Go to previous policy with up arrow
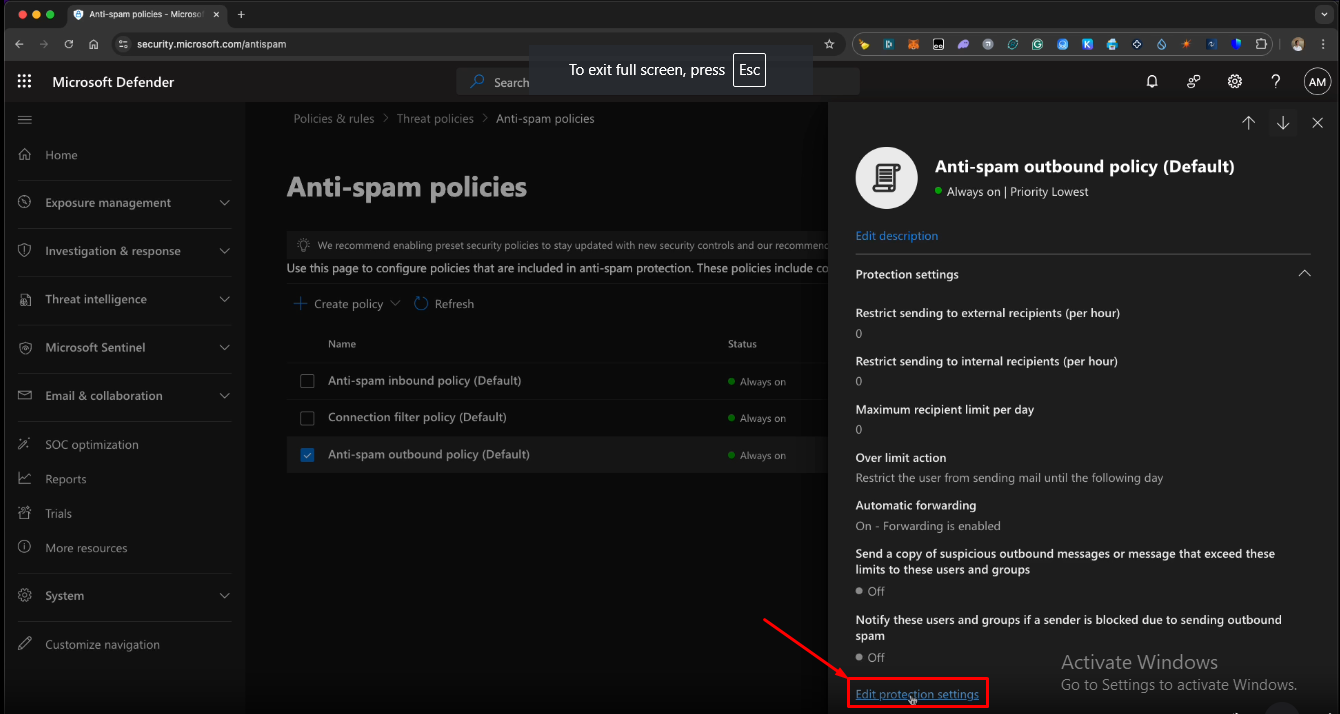Image resolution: width=1340 pixels, height=714 pixels. [x=1248, y=123]
